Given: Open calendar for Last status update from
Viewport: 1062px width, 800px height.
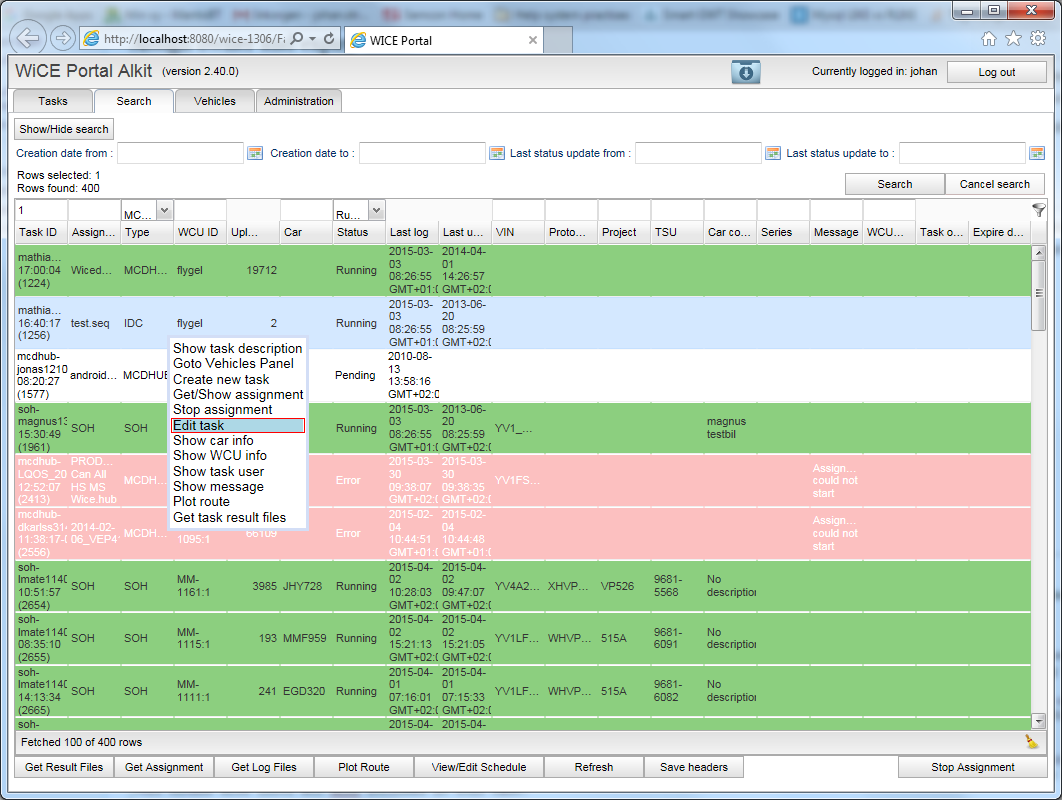Looking at the screenshot, I should pos(772,153).
